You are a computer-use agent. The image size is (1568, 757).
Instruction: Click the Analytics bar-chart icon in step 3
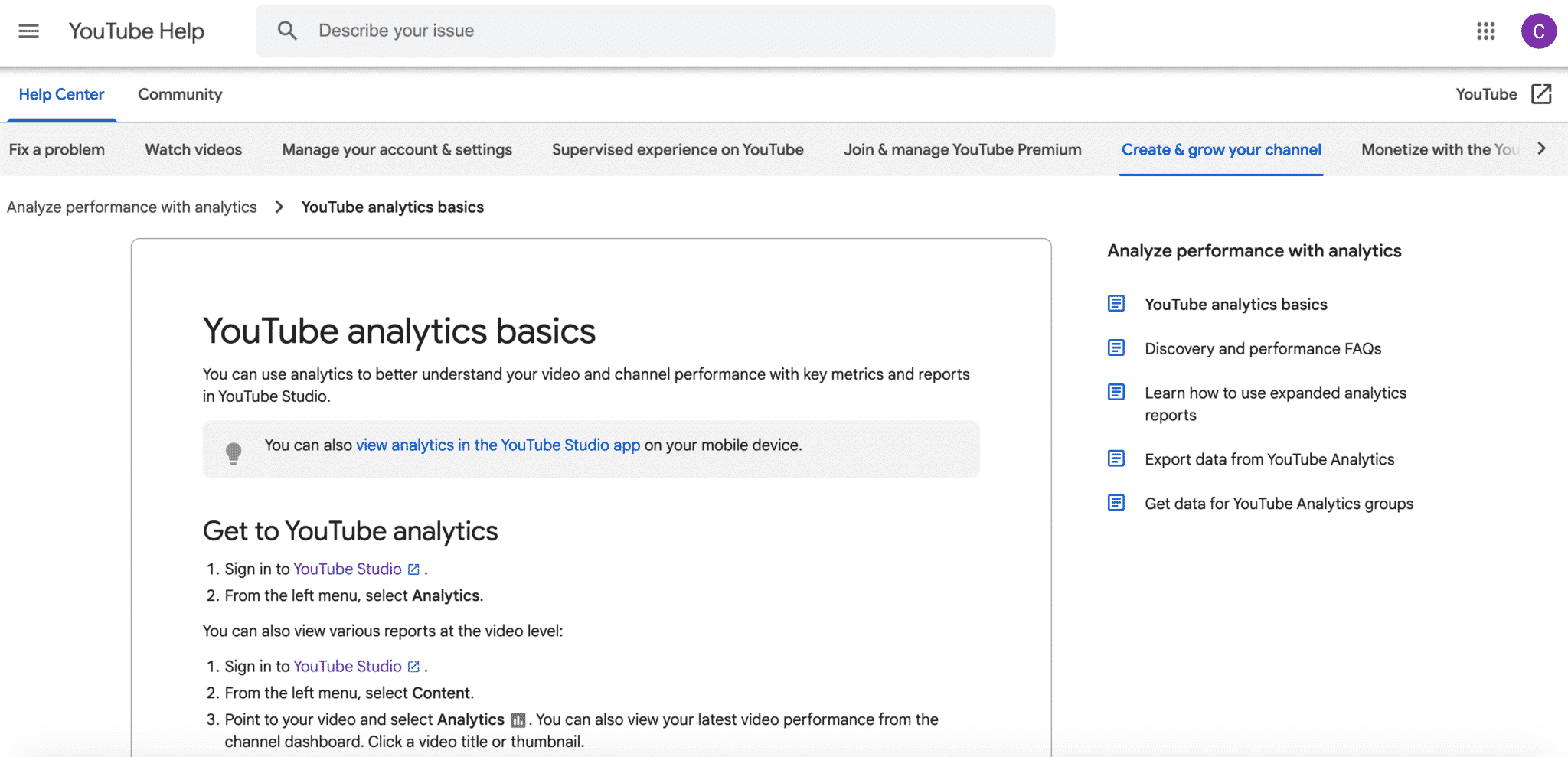pyautogui.click(x=519, y=720)
